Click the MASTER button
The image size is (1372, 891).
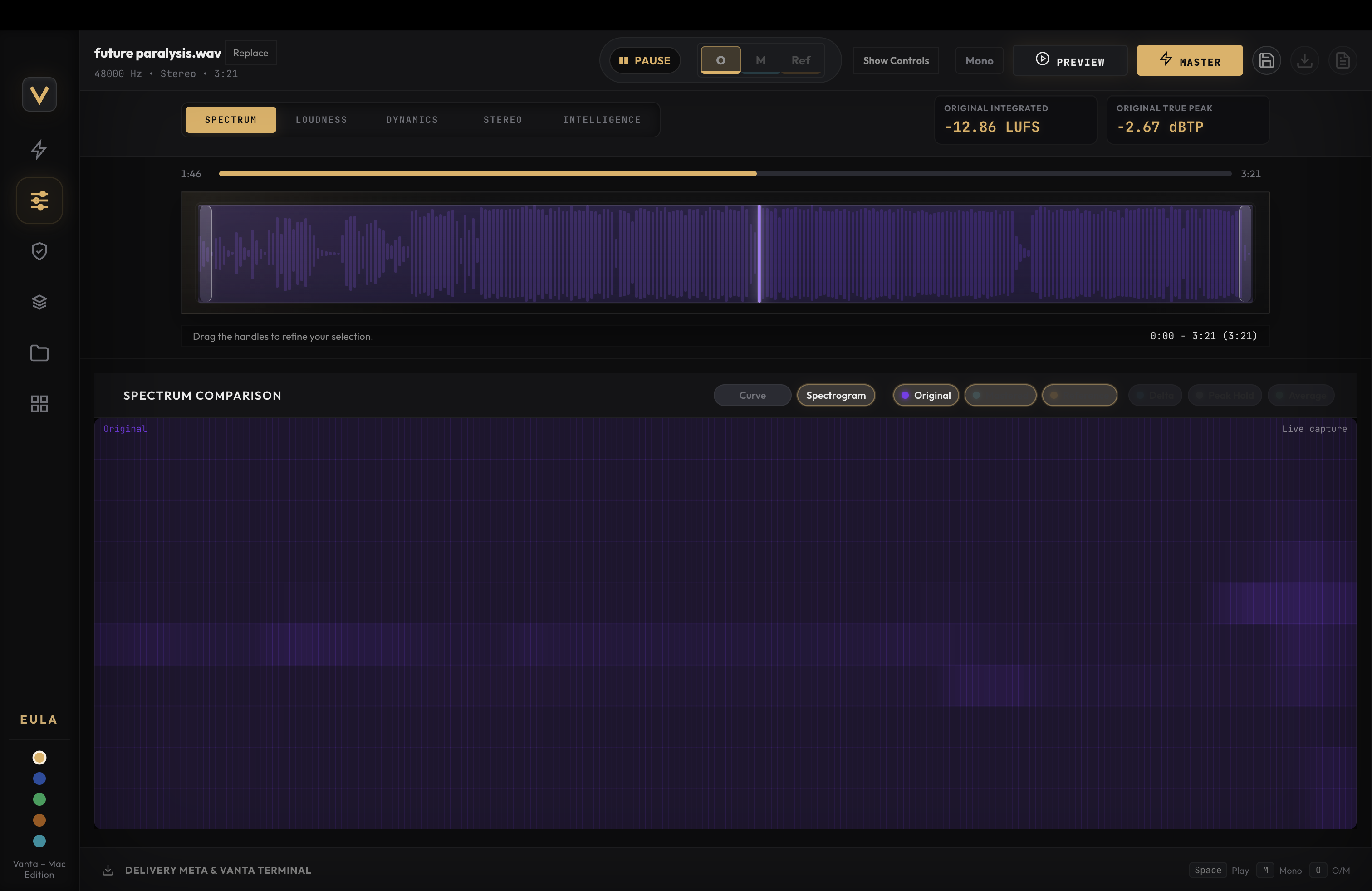(1189, 60)
